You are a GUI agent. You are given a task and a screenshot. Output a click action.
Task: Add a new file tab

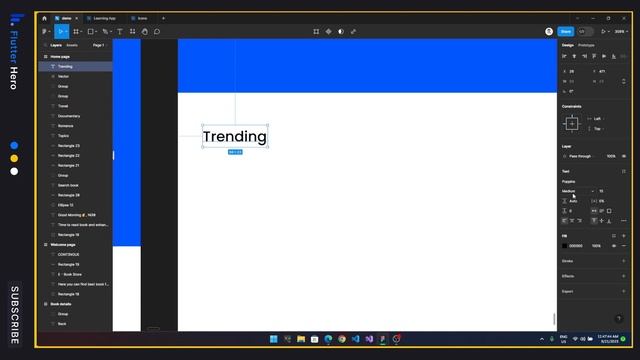(163, 18)
